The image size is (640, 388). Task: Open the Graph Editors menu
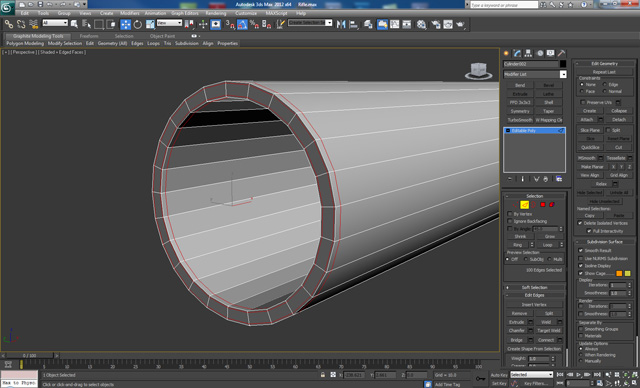click(x=184, y=13)
